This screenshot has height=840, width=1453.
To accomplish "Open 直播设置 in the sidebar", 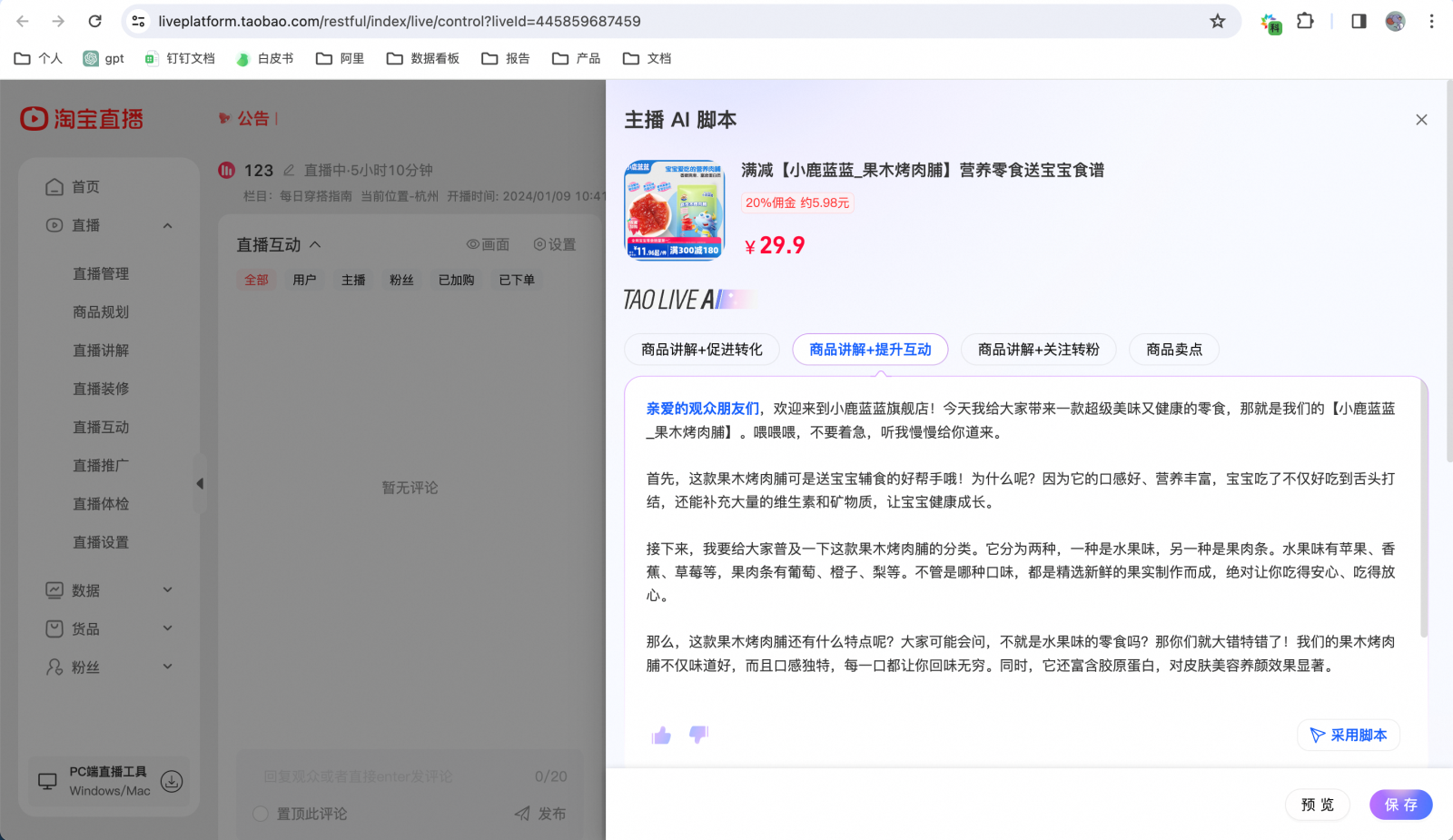I will point(101,542).
